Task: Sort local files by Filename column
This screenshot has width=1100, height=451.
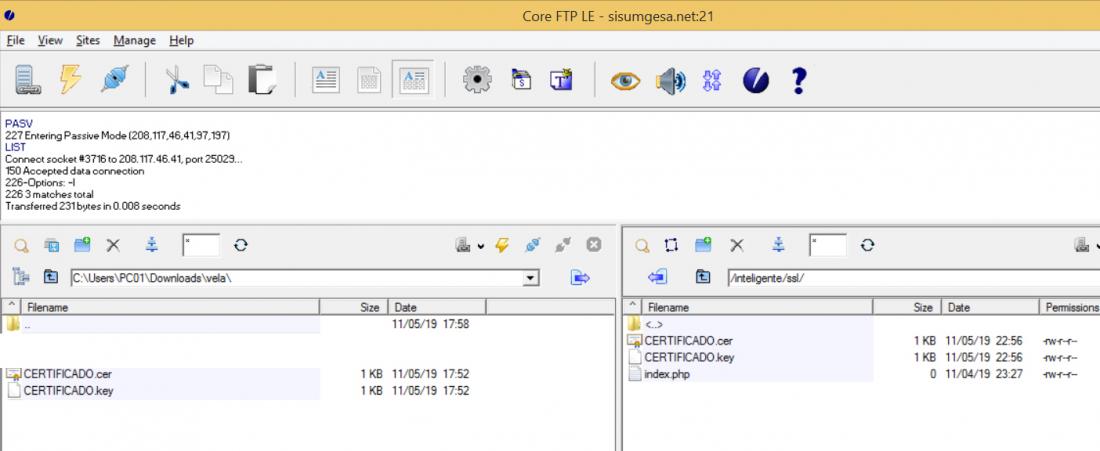Action: (x=169, y=307)
